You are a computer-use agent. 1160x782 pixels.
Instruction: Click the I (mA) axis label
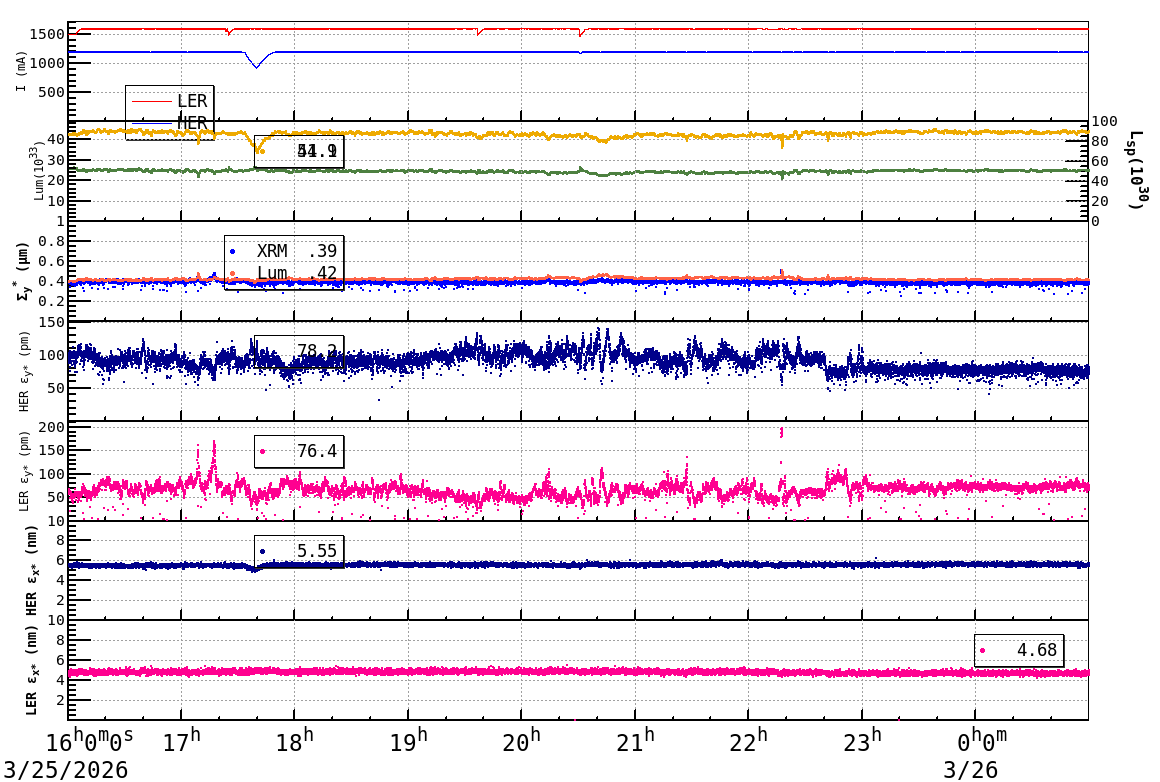click(21, 72)
